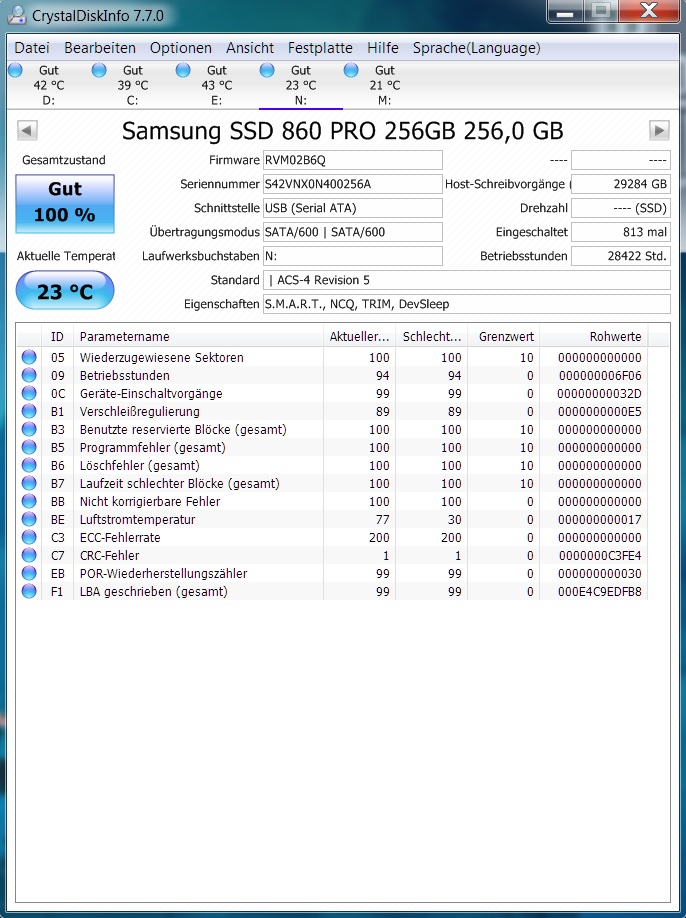The width and height of the screenshot is (686, 918).
Task: Click status icon for ECC-Fehlerrate
Action: pos(29,537)
